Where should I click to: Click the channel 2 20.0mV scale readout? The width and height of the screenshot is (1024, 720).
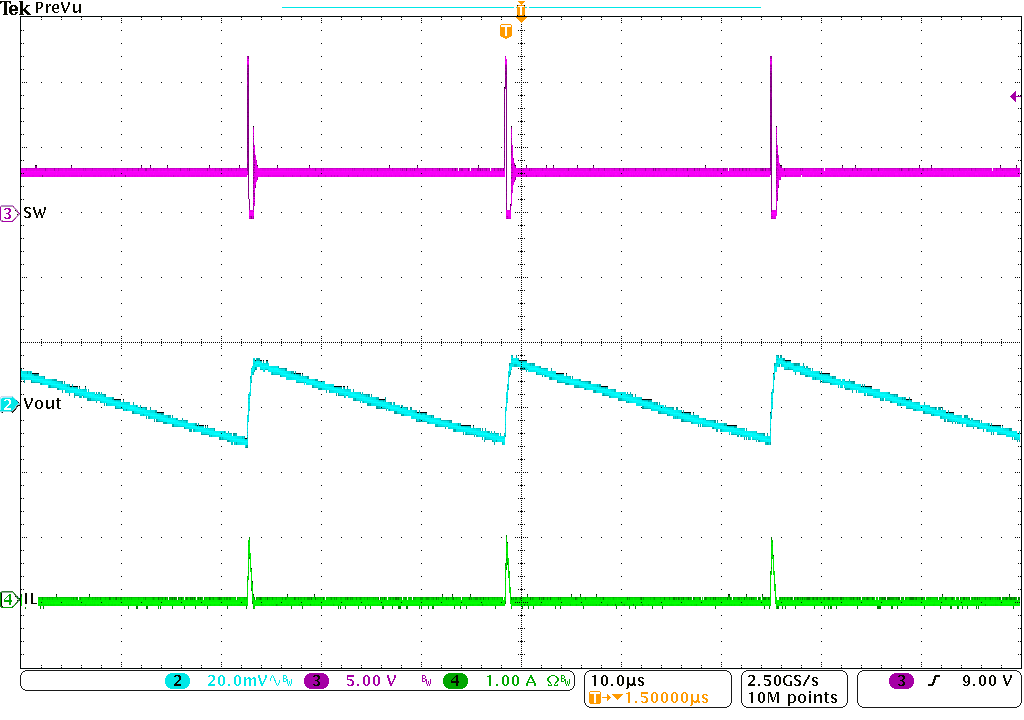click(237, 681)
